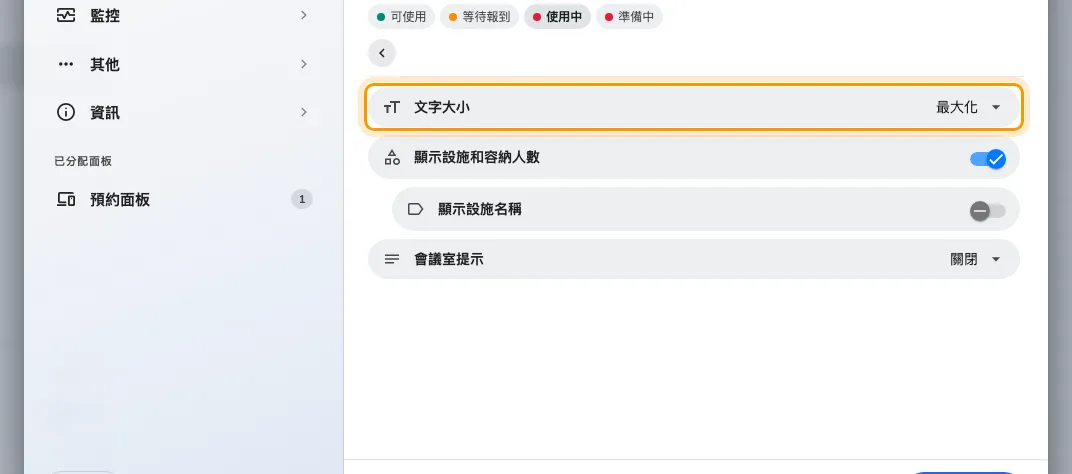The image size is (1072, 474).
Task: Expand the chevron on the 監控 row
Action: click(x=304, y=15)
